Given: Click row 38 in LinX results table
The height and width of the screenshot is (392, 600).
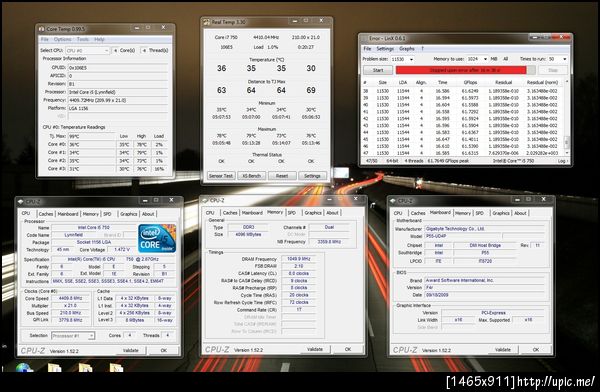Looking at the screenshot, I should [463, 91].
